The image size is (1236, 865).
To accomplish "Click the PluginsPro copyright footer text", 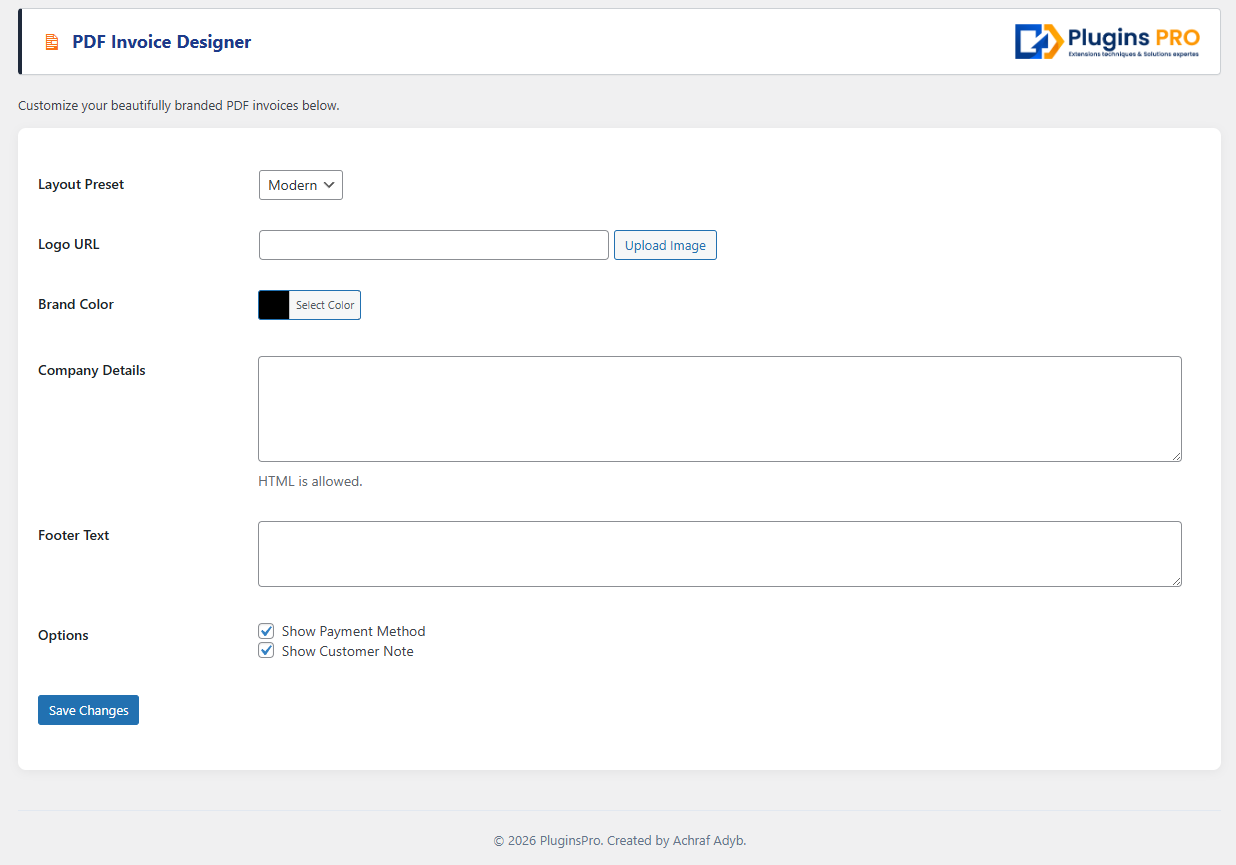I will (619, 840).
